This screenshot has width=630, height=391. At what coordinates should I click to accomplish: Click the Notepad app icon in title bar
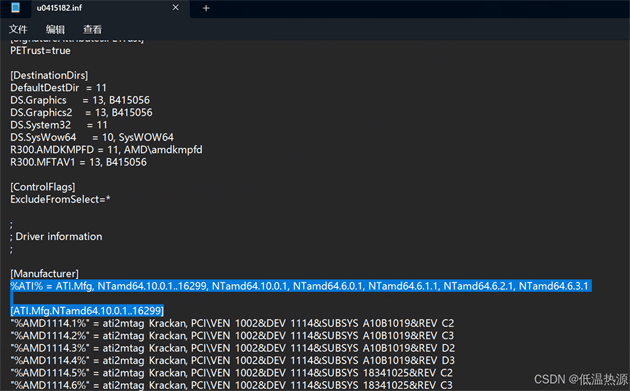(15, 8)
